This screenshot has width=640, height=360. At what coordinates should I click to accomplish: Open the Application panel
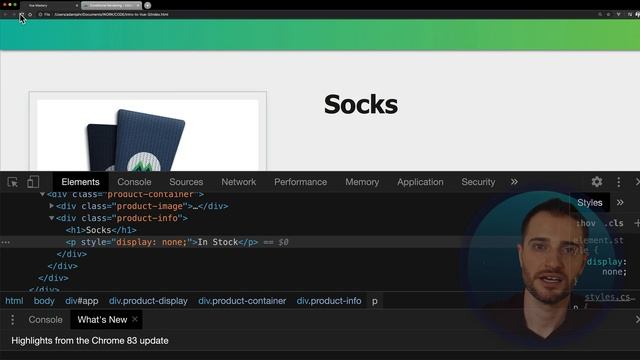[420, 182]
